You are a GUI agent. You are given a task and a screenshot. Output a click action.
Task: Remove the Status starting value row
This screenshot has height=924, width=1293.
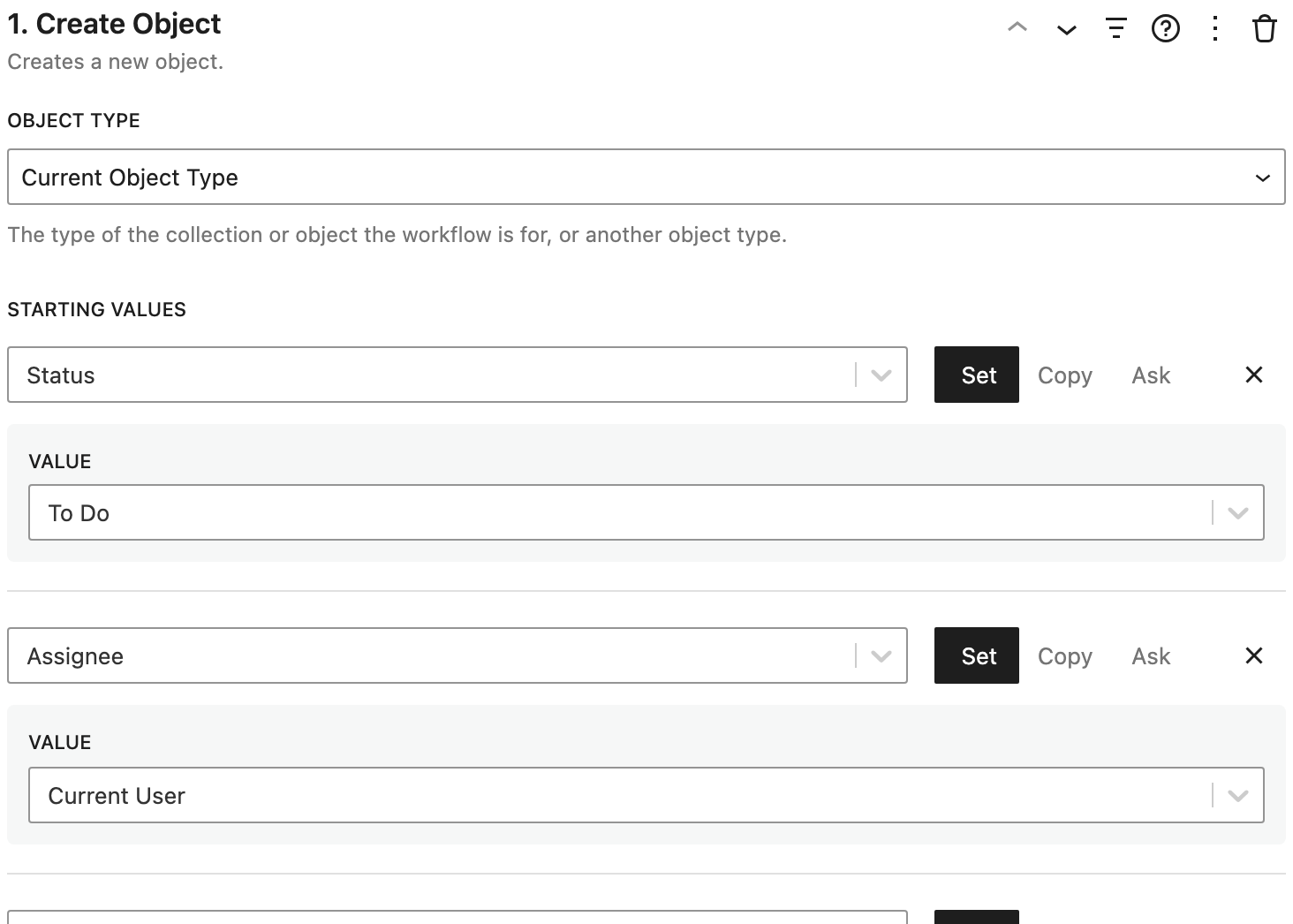coord(1254,375)
